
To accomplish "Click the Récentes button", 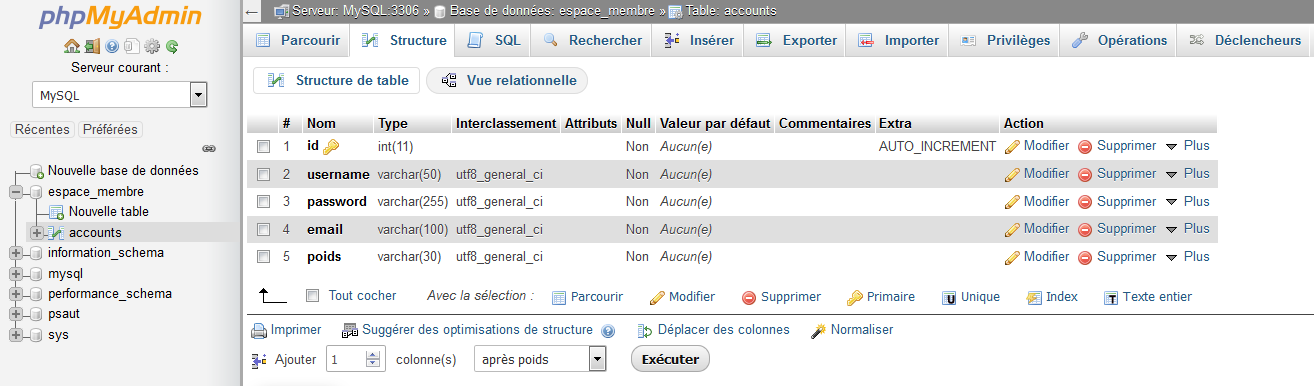I will [x=42, y=130].
